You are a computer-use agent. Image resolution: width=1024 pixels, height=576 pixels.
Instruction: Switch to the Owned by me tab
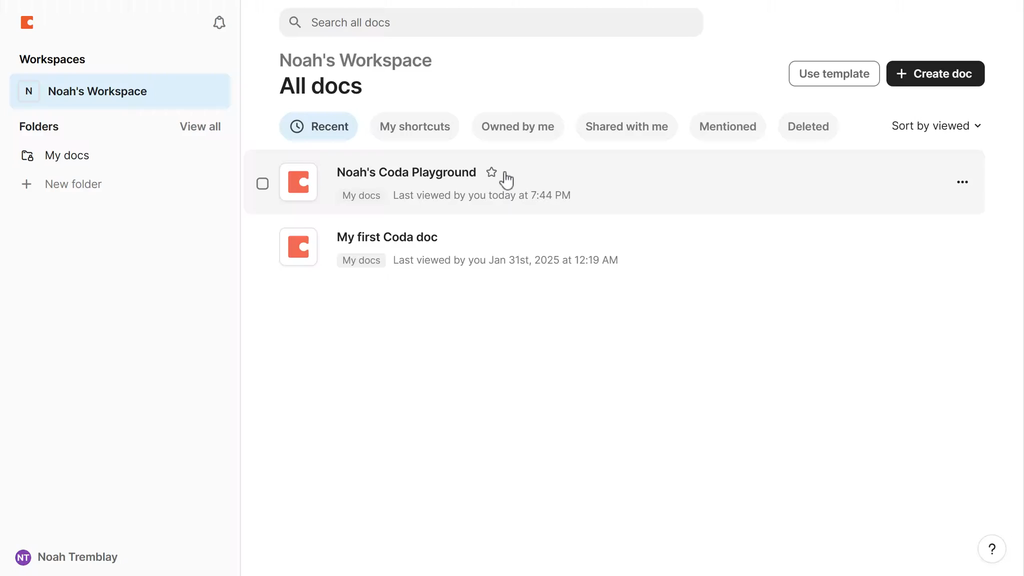click(518, 127)
